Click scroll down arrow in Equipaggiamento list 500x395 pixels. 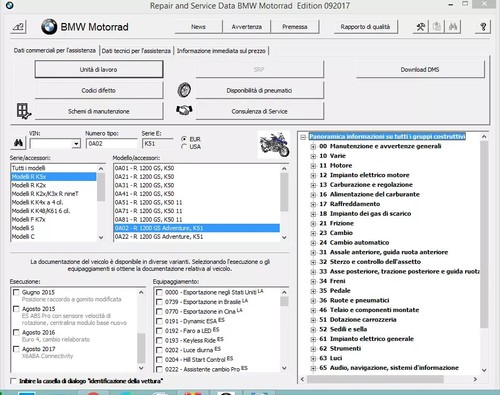tap(284, 368)
